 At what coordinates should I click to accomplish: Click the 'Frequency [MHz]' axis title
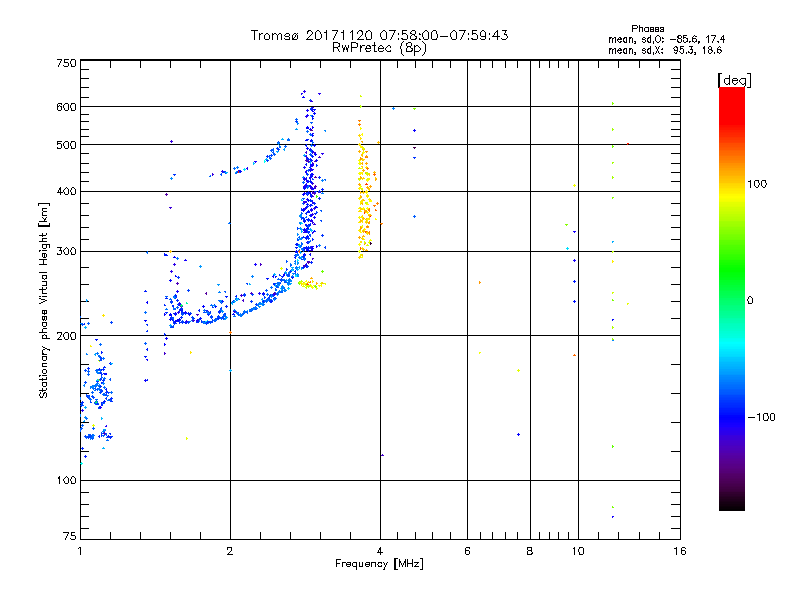click(x=379, y=564)
